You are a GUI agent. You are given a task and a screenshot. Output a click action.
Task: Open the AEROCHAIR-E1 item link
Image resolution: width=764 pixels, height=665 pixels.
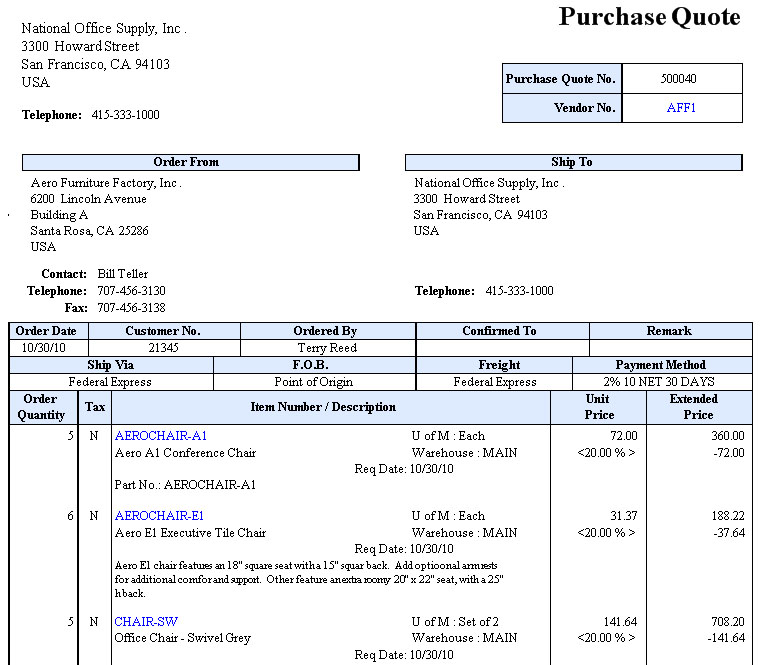click(x=160, y=516)
